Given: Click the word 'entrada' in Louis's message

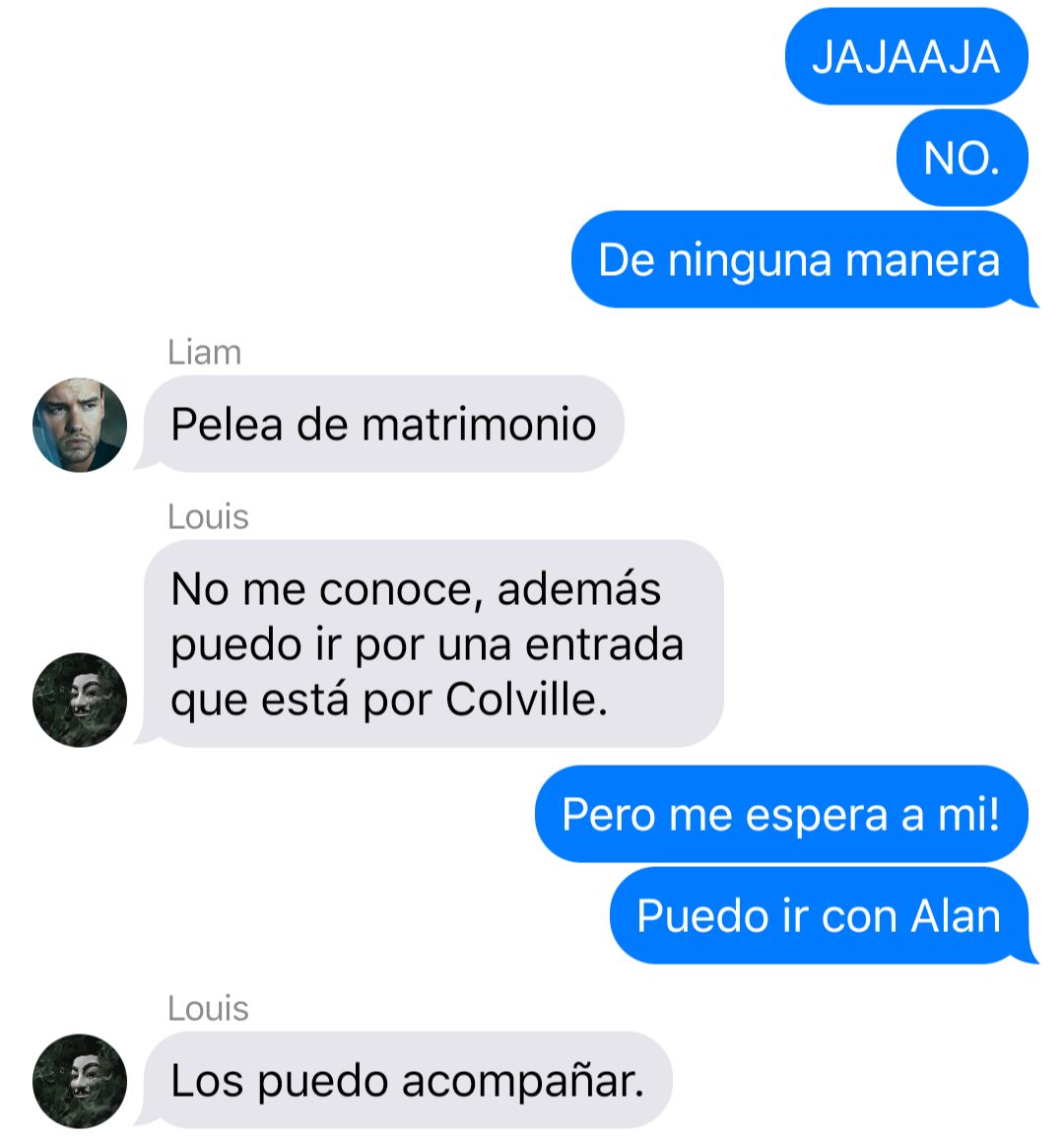Looking at the screenshot, I should (605, 644).
